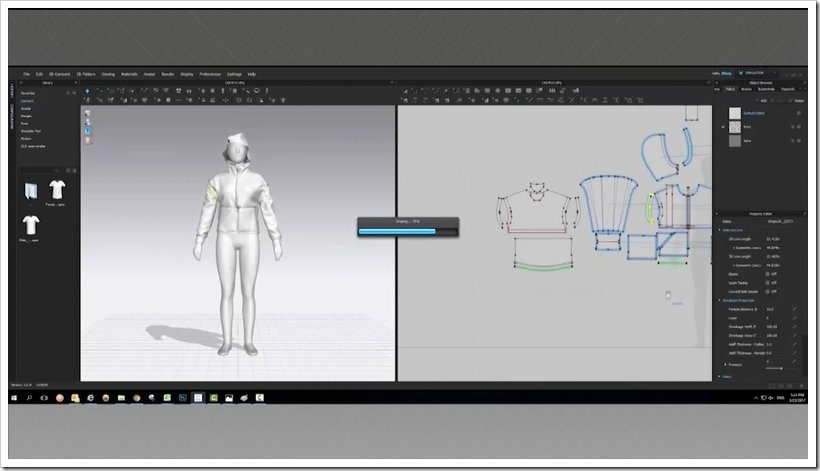Open the 3D Garment menu

coord(61,74)
